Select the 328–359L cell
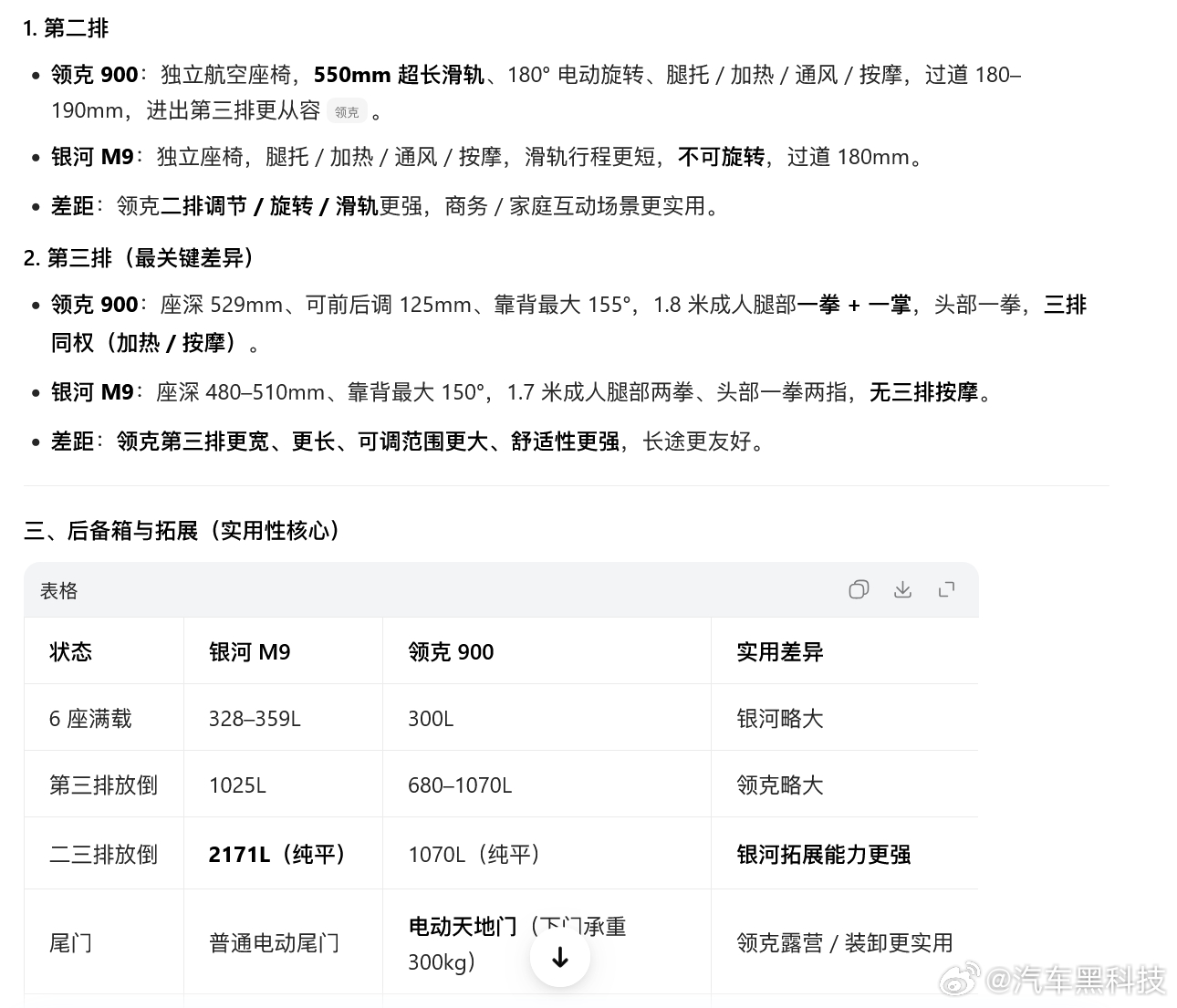The width and height of the screenshot is (1177, 1008). pos(255,718)
